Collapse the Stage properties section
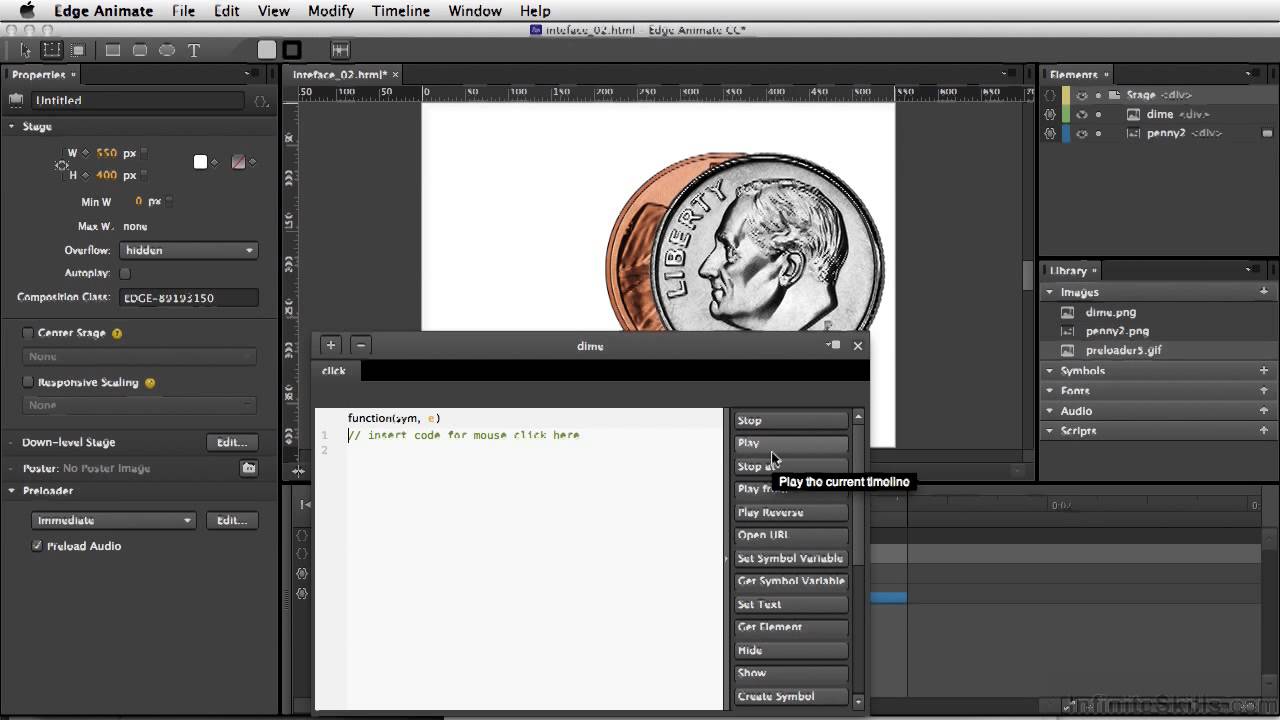 click(x=12, y=127)
